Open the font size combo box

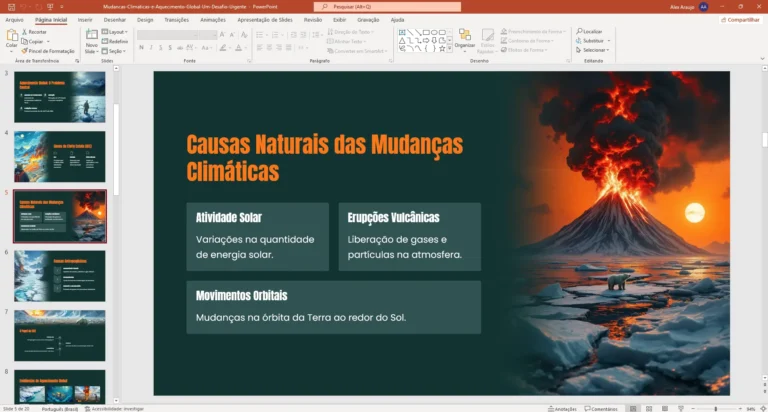click(x=208, y=35)
